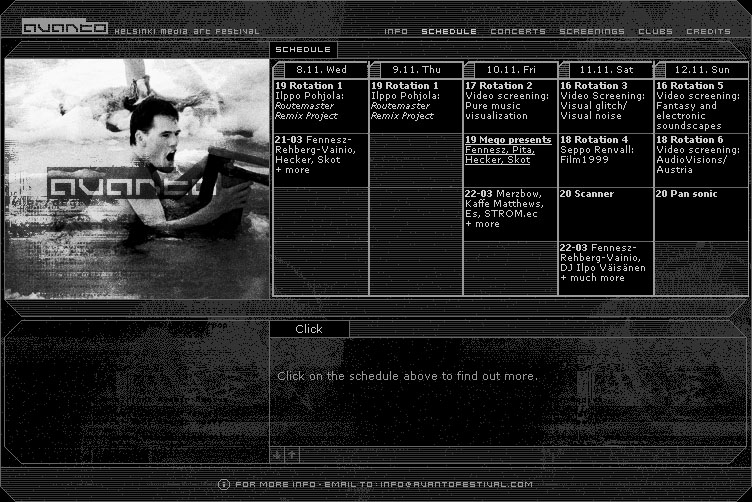Viewport: 752px width, 502px height.
Task: Click the Avanto logo in header
Action: tap(65, 26)
